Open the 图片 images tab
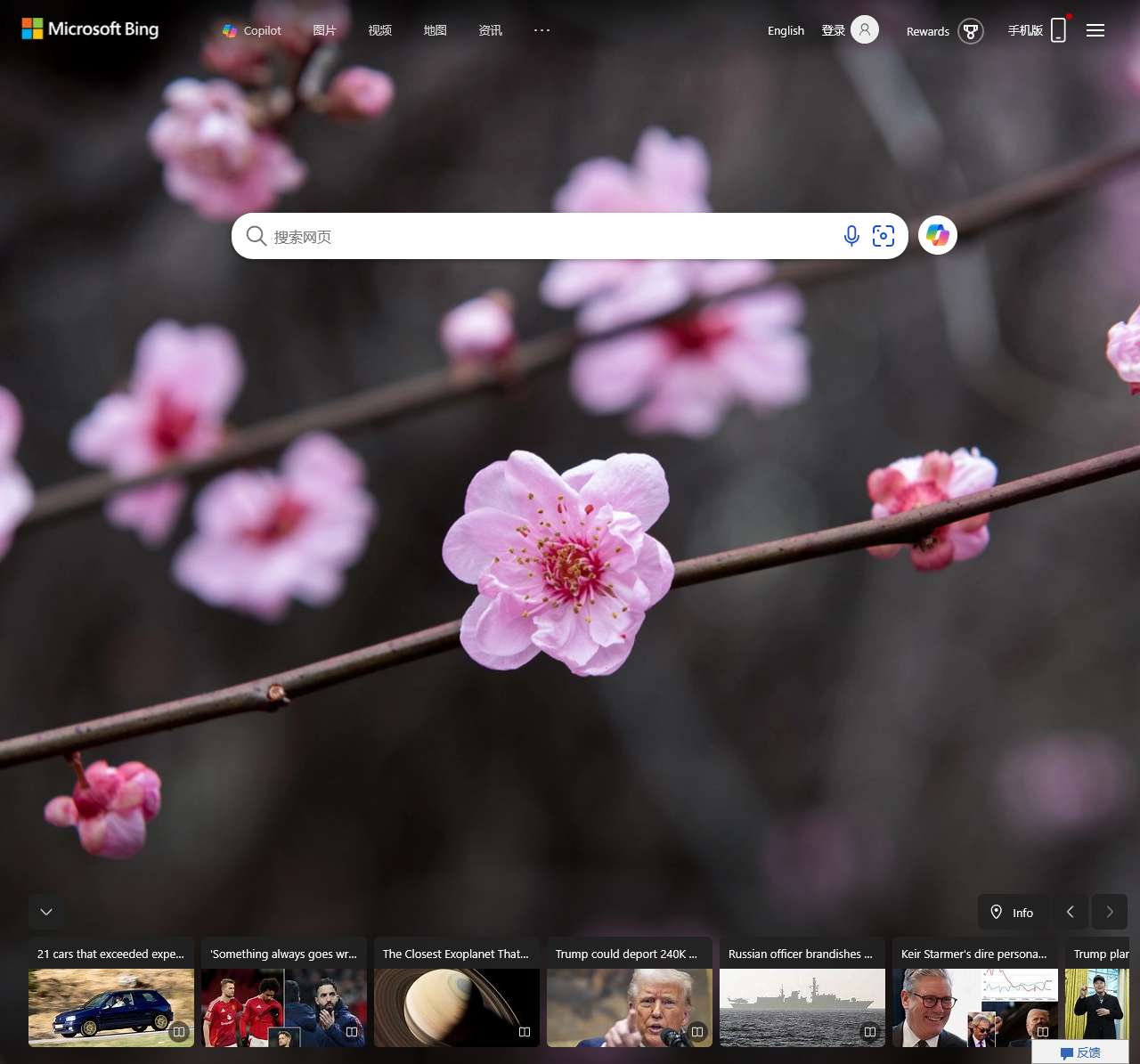This screenshot has height=1064, width=1140. 325,30
